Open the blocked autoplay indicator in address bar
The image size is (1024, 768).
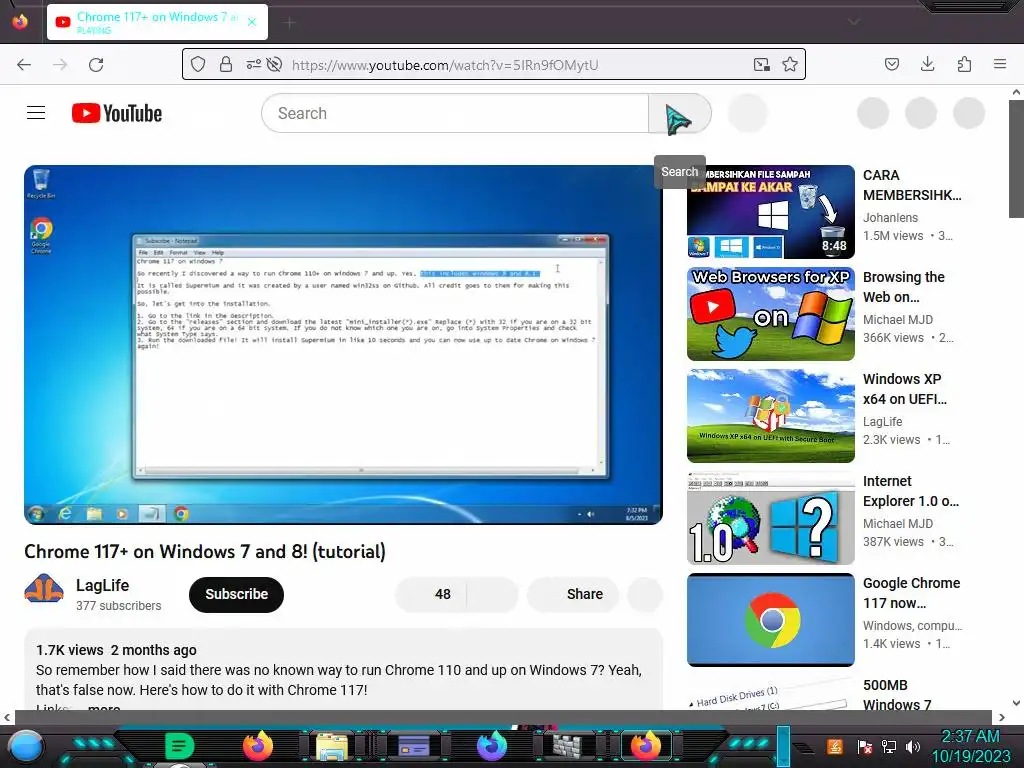(x=275, y=64)
